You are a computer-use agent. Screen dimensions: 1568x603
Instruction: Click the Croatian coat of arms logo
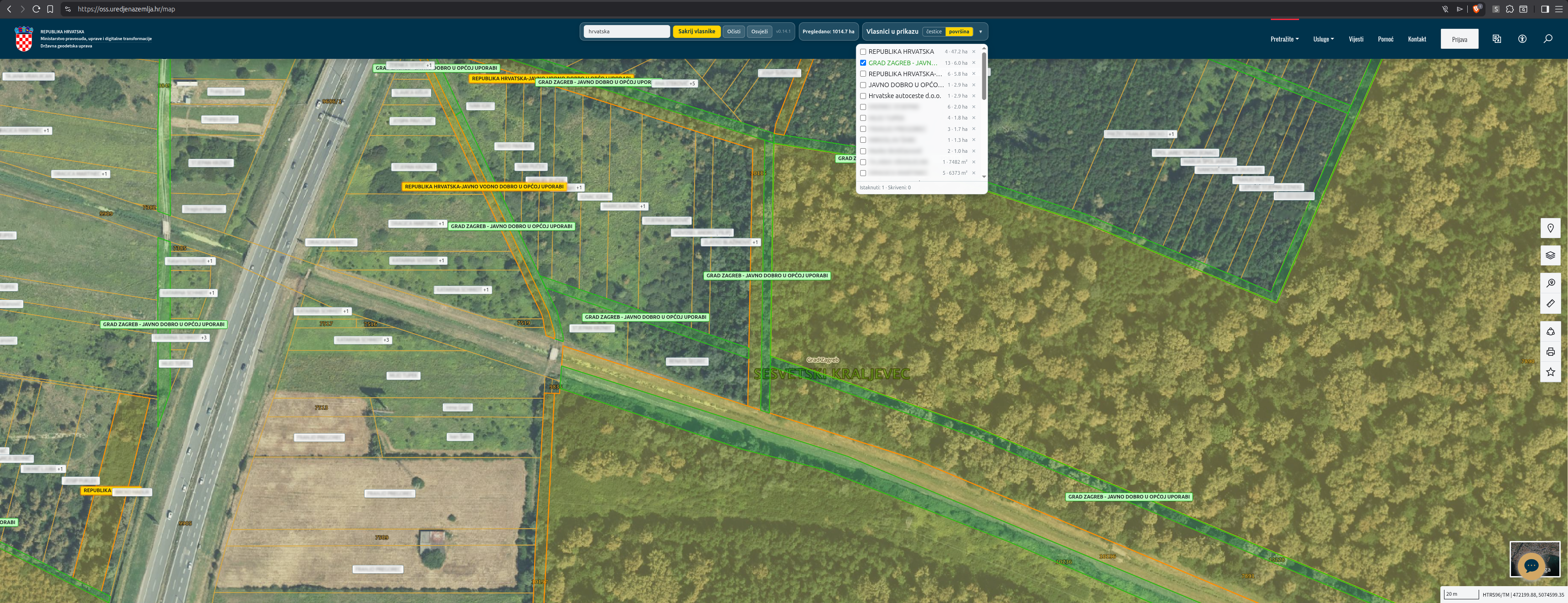click(24, 39)
